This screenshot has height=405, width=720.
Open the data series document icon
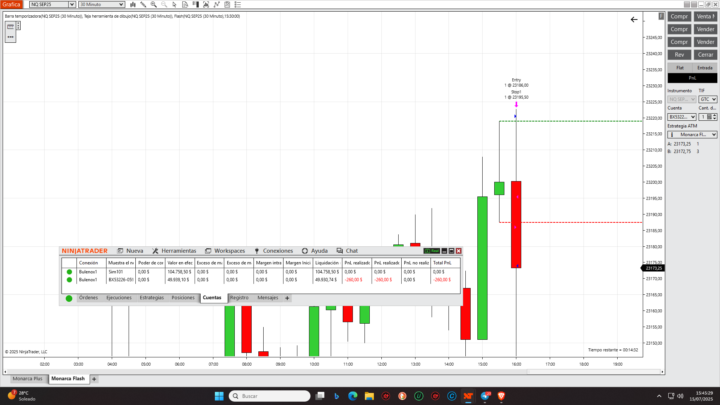point(185,5)
